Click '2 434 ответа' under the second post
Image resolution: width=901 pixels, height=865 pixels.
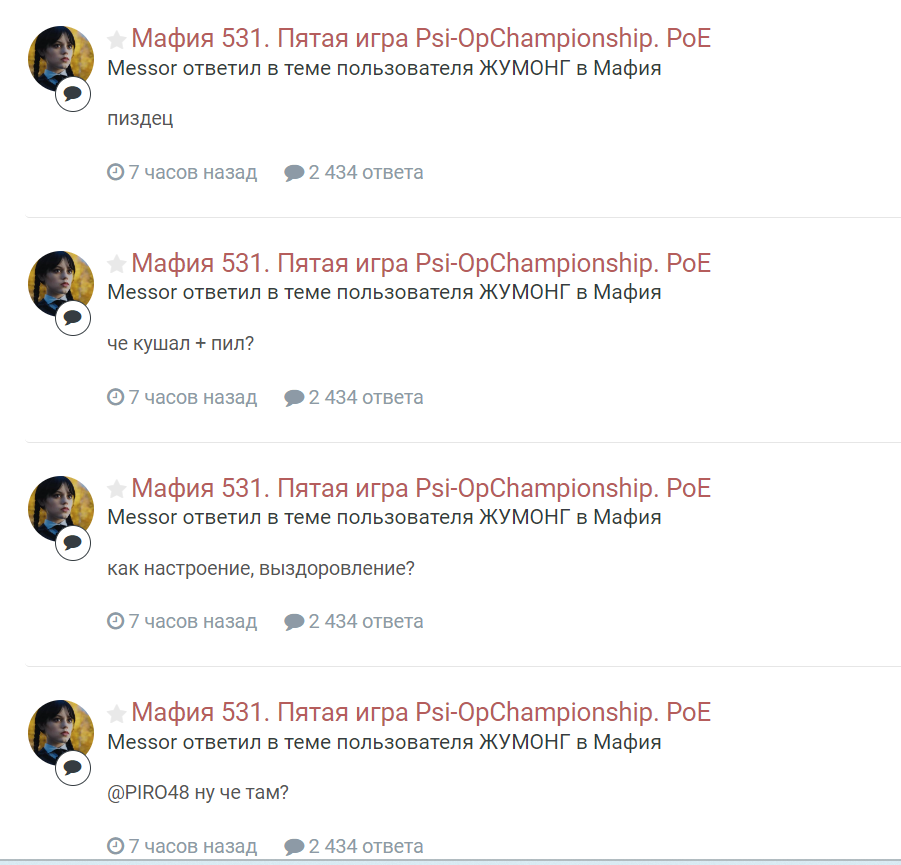(366, 397)
